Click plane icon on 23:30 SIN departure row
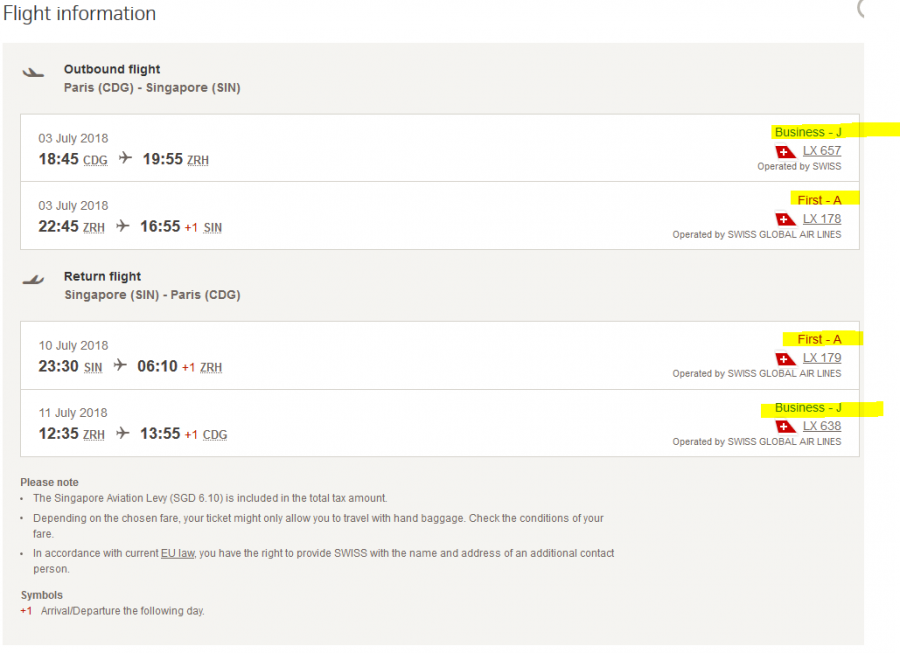The height and width of the screenshot is (653, 900). click(120, 366)
